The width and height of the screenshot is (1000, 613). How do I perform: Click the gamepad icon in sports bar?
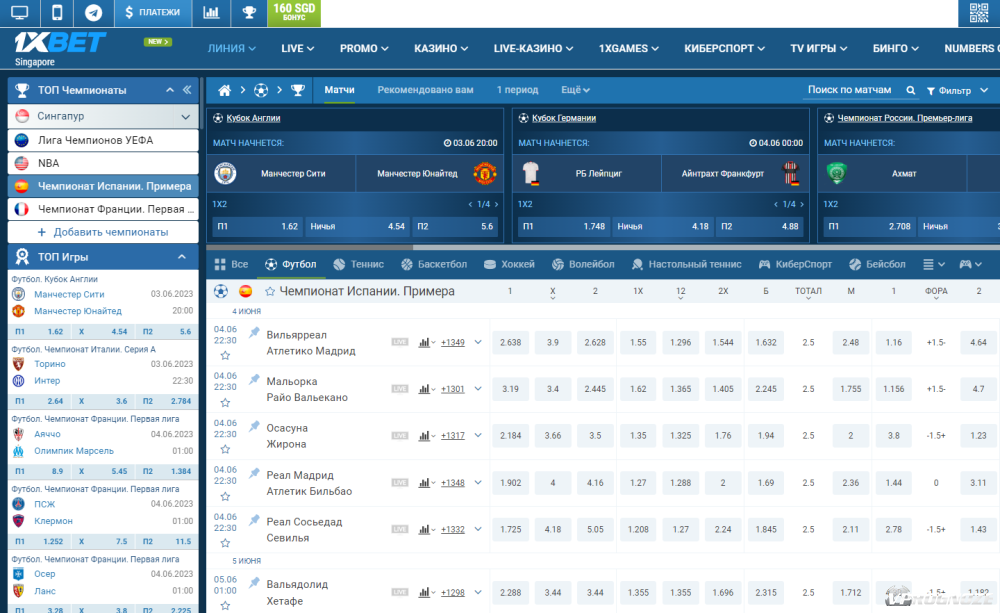(966, 264)
